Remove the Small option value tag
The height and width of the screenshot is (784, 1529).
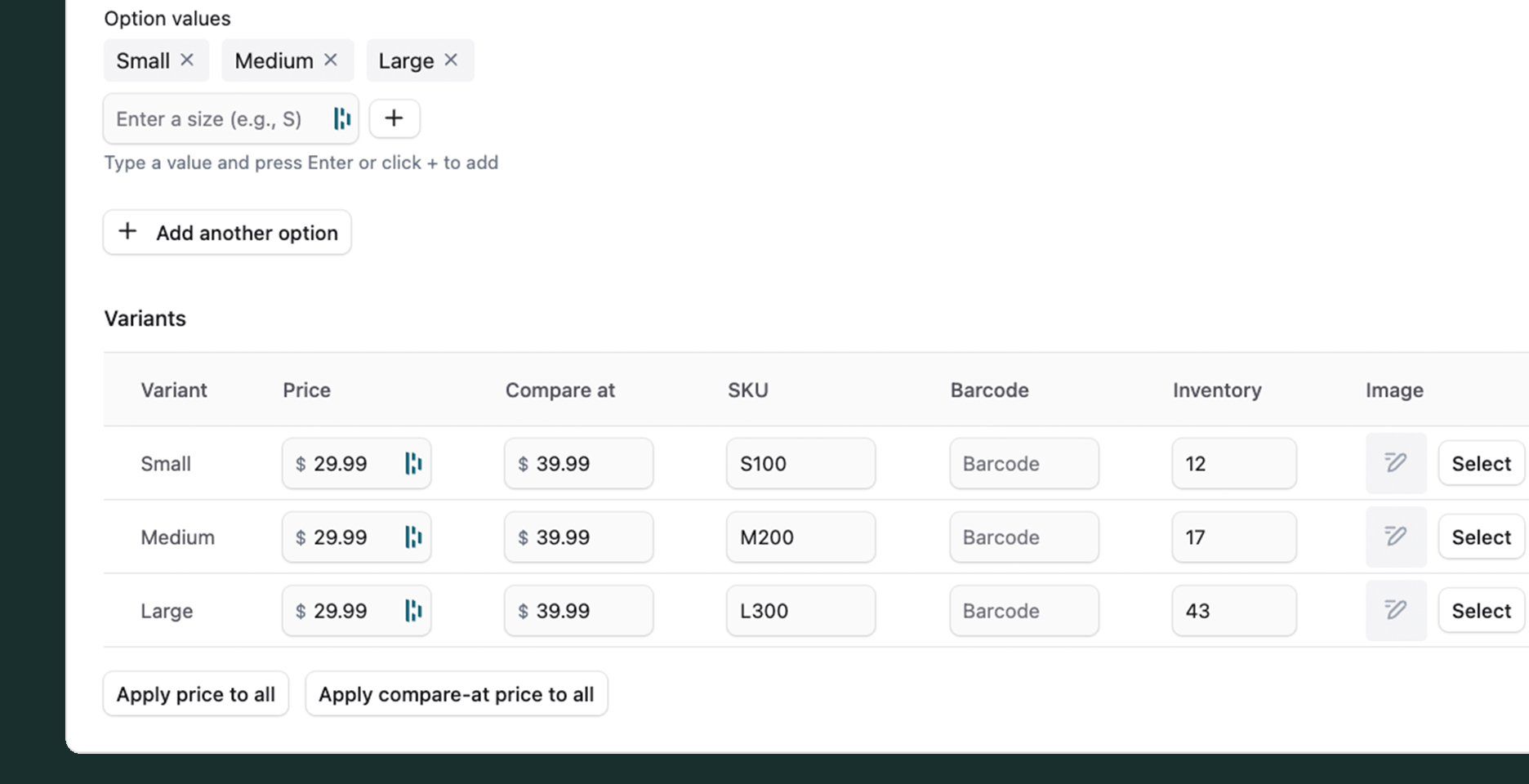click(187, 60)
